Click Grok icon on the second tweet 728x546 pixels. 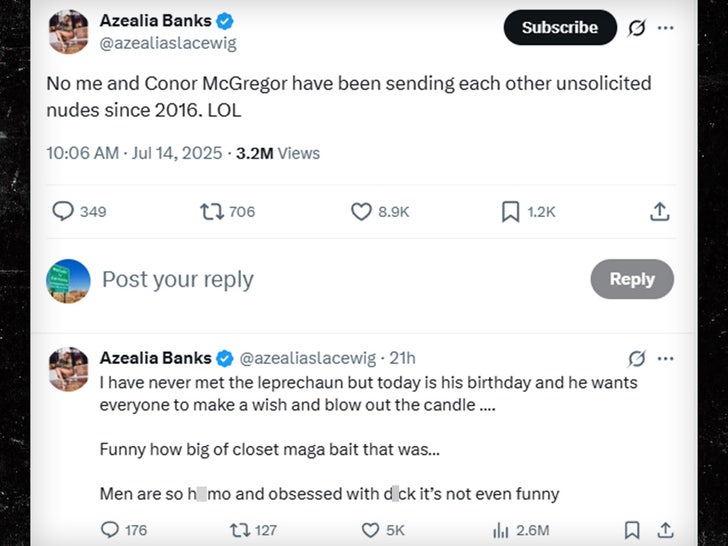(636, 358)
